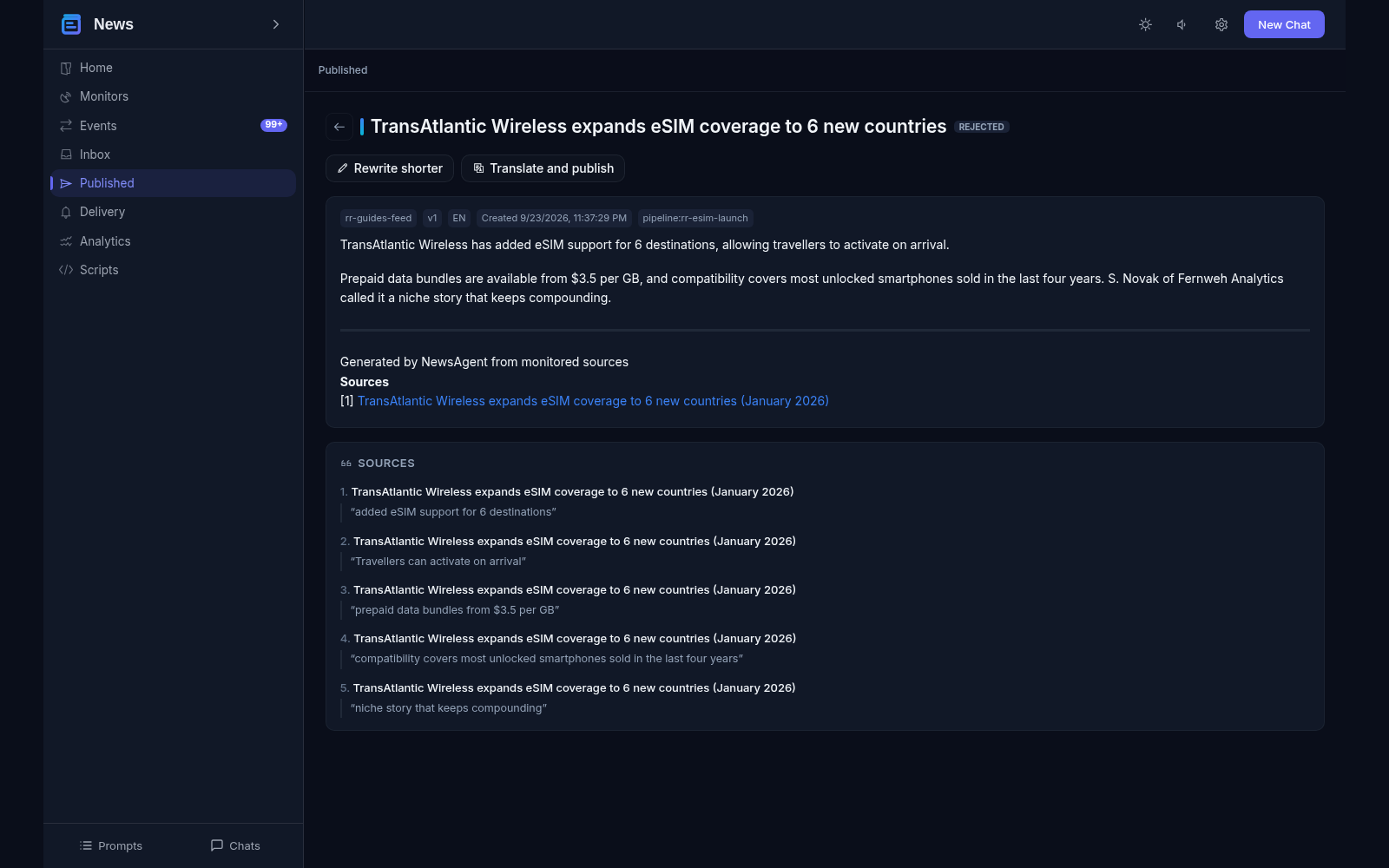Open Analytics section
This screenshot has width=1389, height=868.
(174, 241)
